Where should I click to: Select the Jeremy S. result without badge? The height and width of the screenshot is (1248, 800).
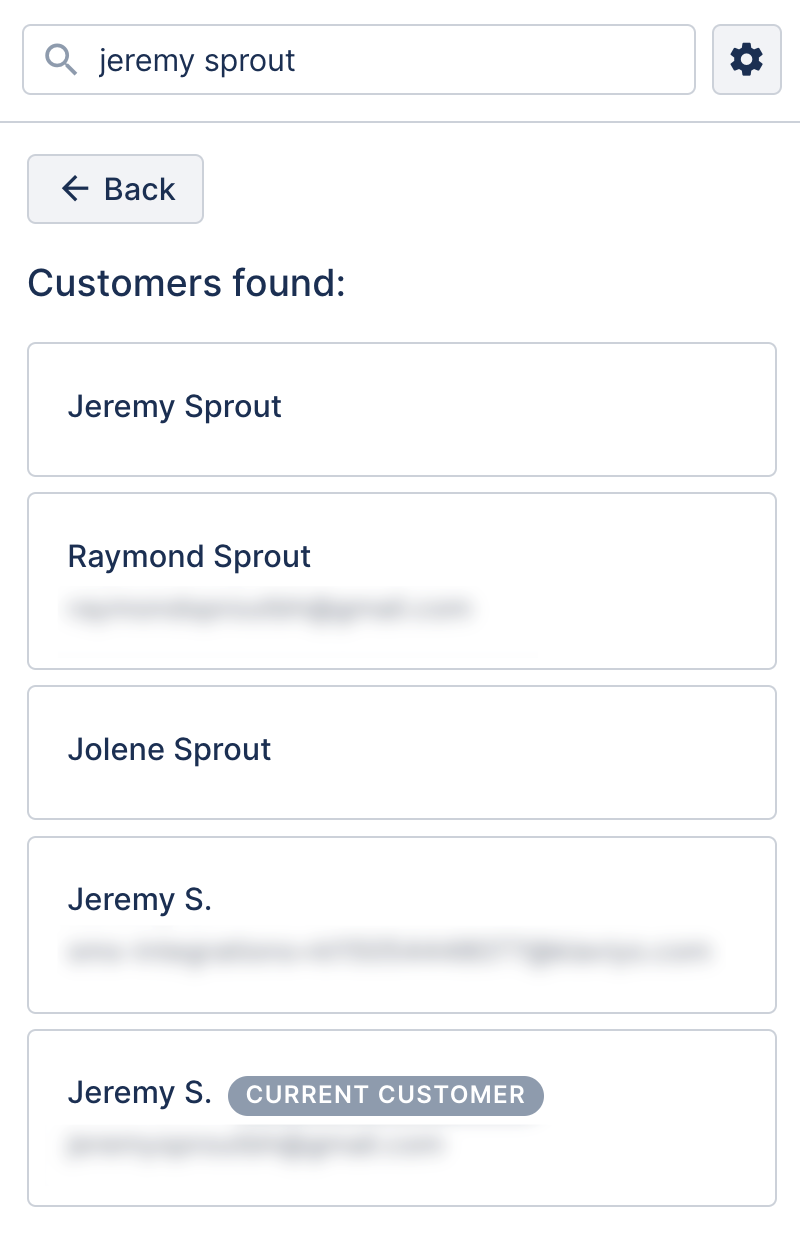pos(402,924)
